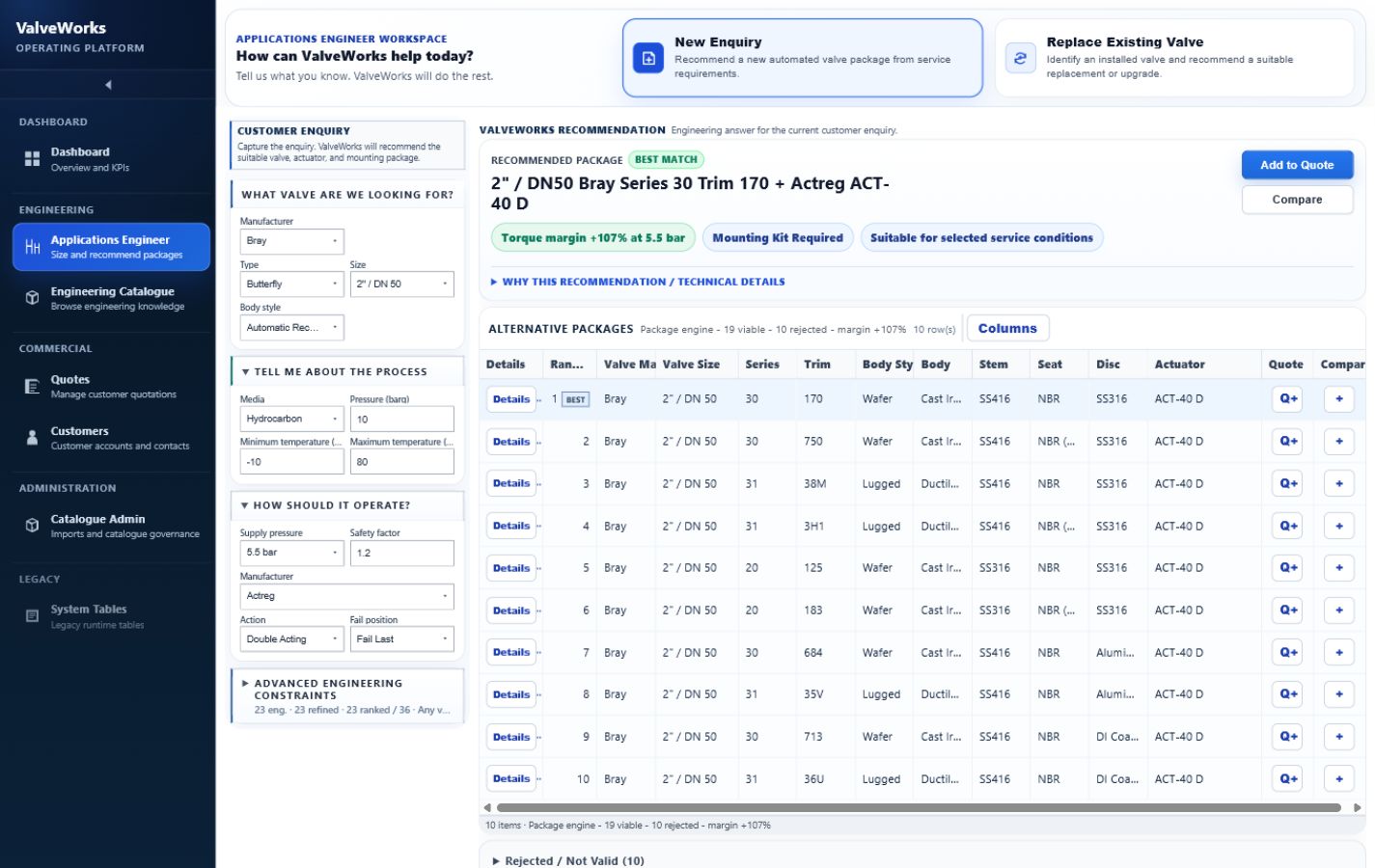The image size is (1375, 868).
Task: Add Trim 125 row to quote (Q+)
Action: pyautogui.click(x=1288, y=568)
